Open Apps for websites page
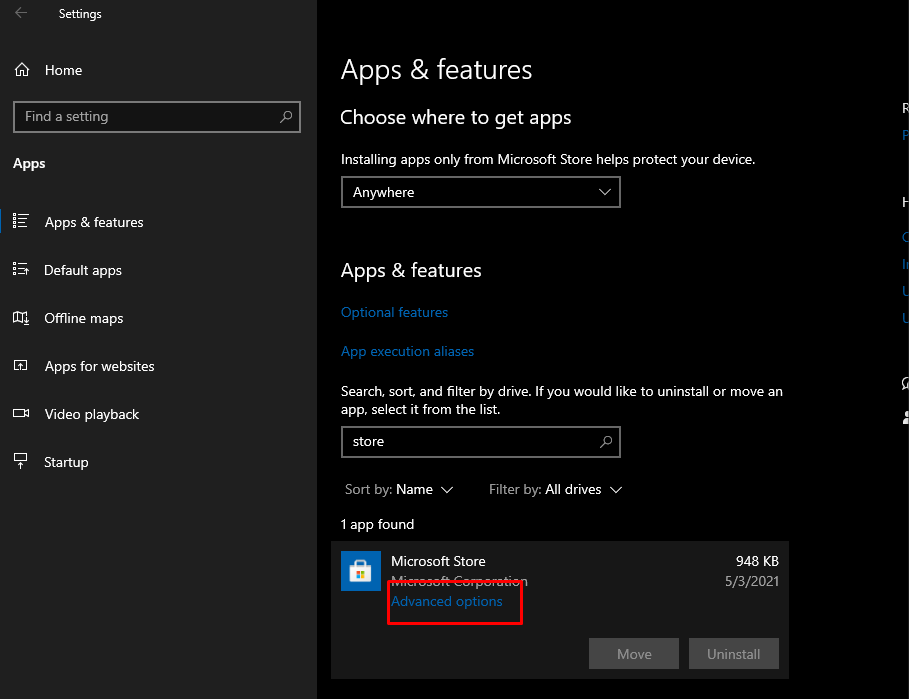 coord(100,366)
